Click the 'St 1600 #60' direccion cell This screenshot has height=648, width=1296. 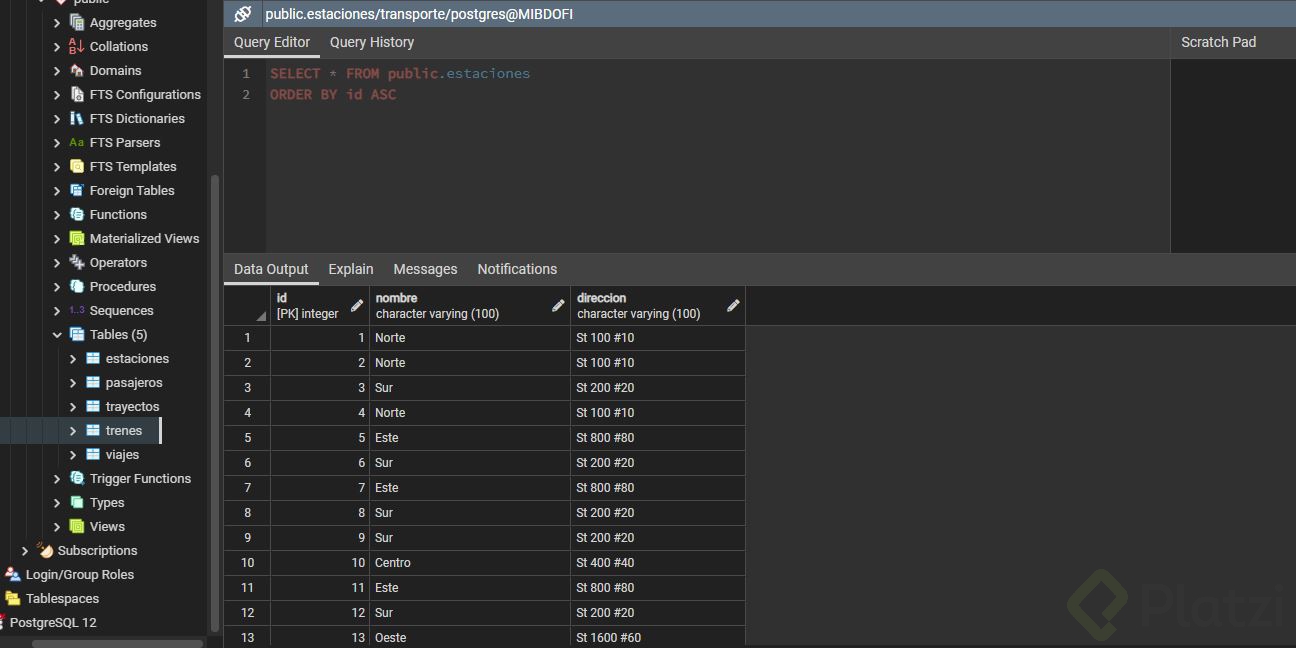tap(658, 637)
